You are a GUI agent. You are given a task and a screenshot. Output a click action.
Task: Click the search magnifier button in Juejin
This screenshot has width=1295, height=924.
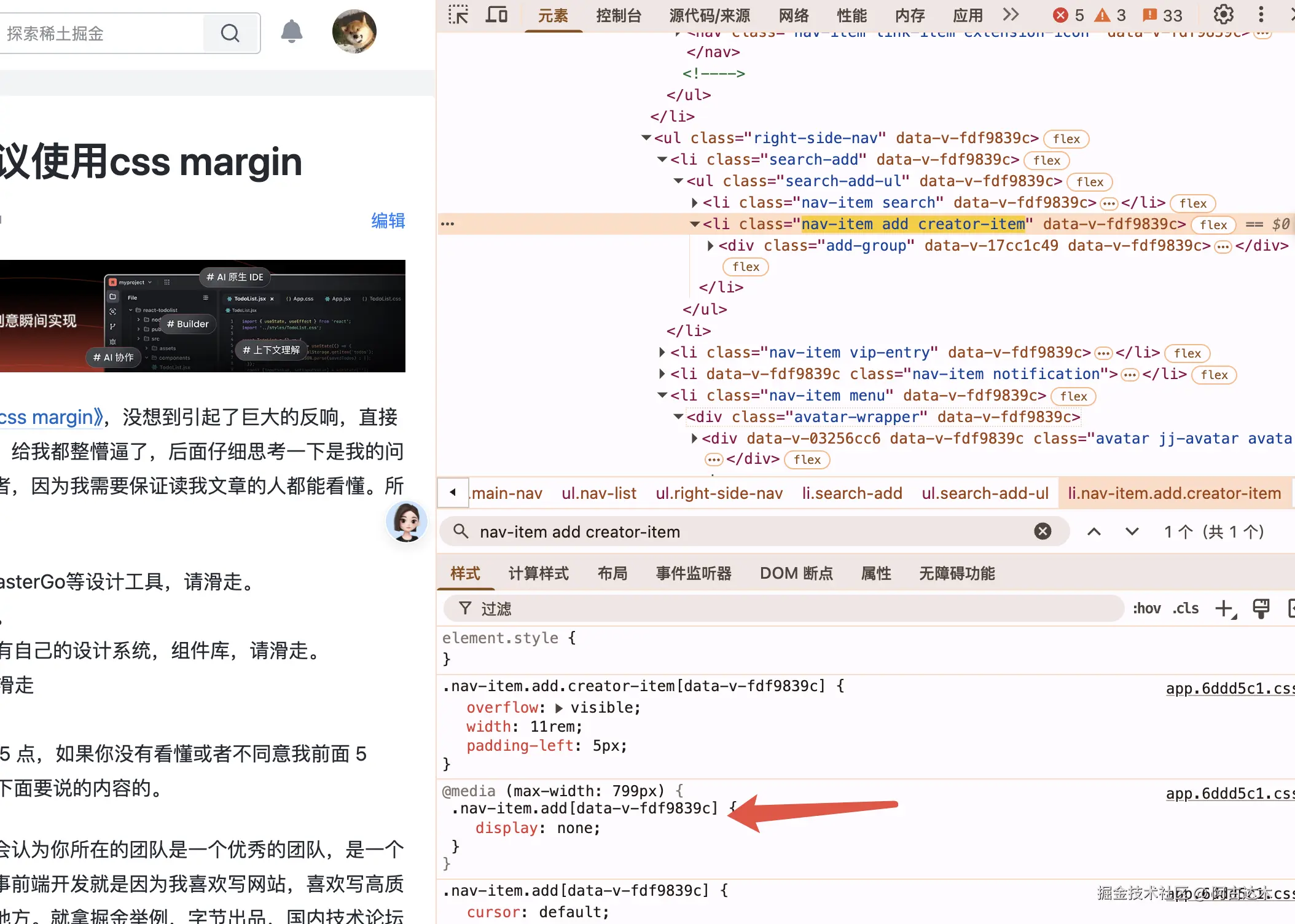pyautogui.click(x=230, y=33)
